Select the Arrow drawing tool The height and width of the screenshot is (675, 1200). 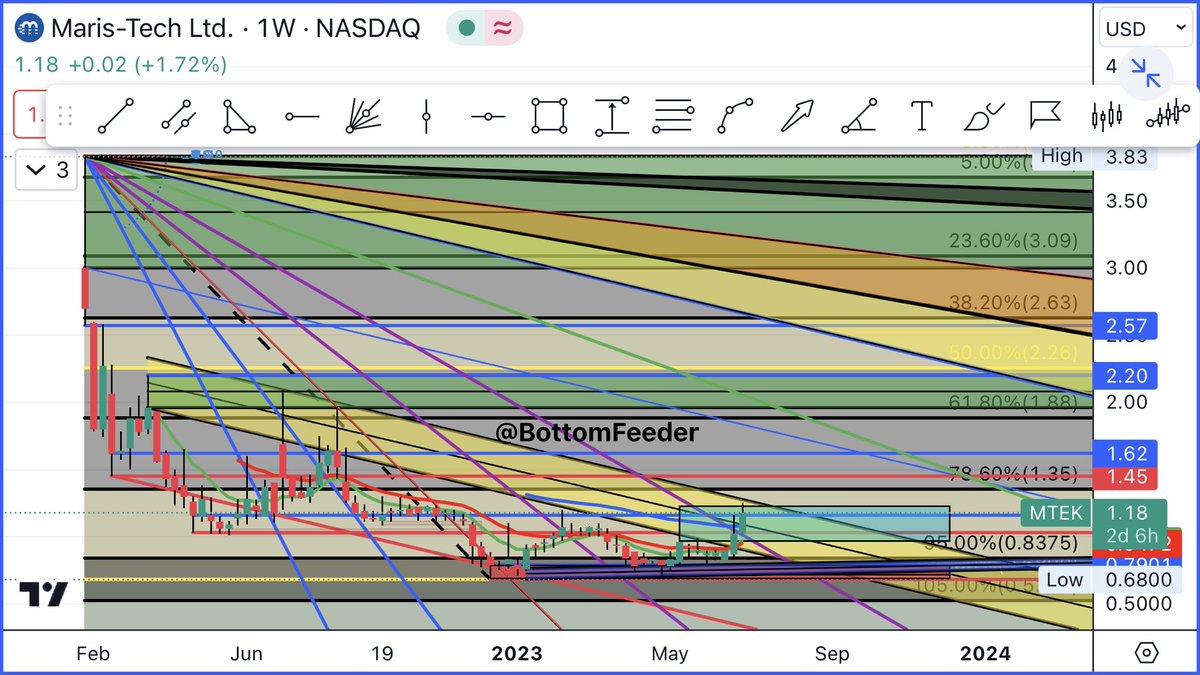click(x=797, y=115)
